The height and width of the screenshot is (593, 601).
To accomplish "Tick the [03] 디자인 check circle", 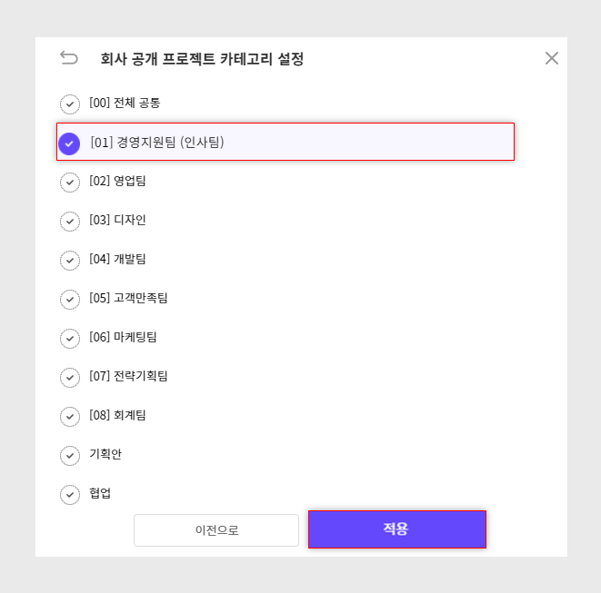I will (70, 221).
